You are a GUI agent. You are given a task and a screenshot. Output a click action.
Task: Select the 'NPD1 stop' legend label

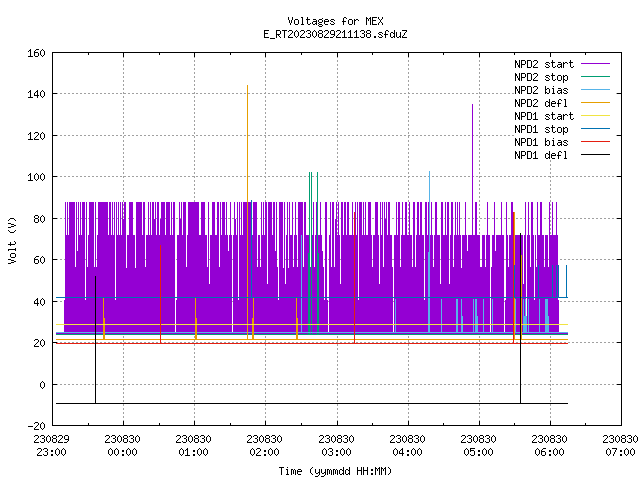(x=541, y=129)
